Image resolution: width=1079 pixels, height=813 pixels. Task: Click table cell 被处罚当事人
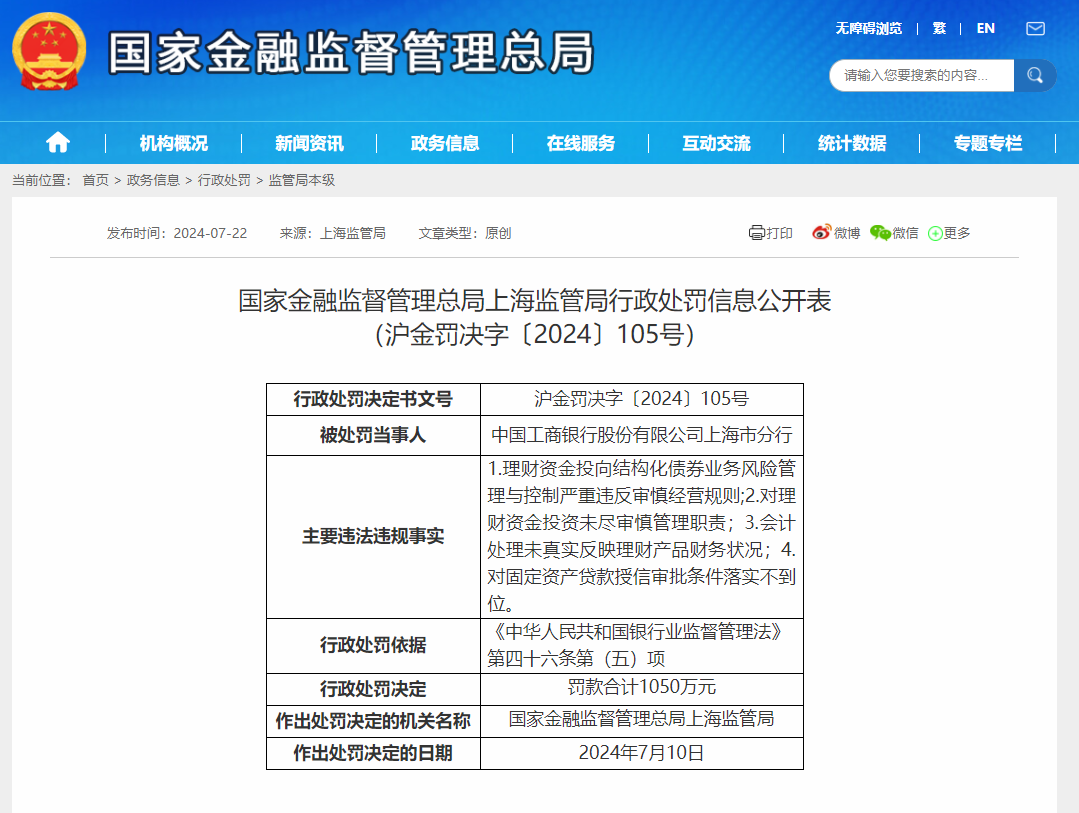point(373,435)
